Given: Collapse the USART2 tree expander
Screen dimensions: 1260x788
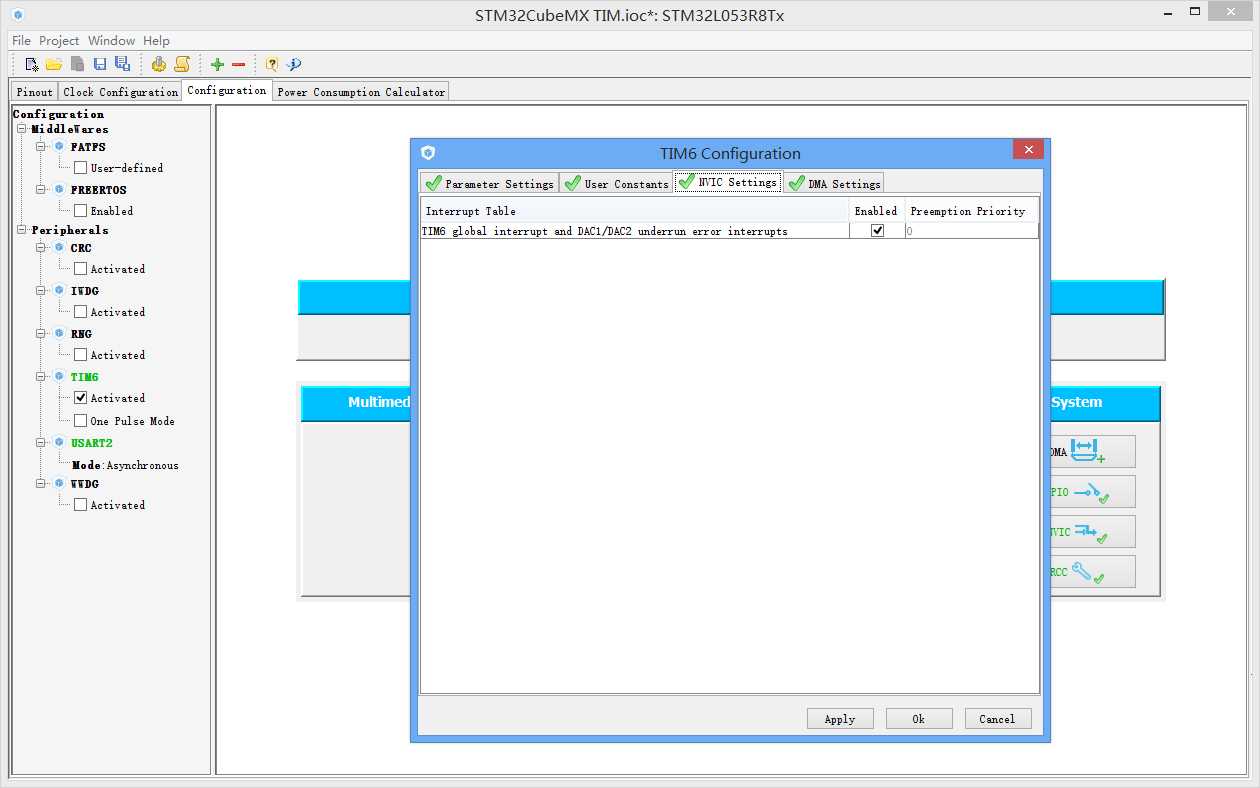Looking at the screenshot, I should (42, 442).
